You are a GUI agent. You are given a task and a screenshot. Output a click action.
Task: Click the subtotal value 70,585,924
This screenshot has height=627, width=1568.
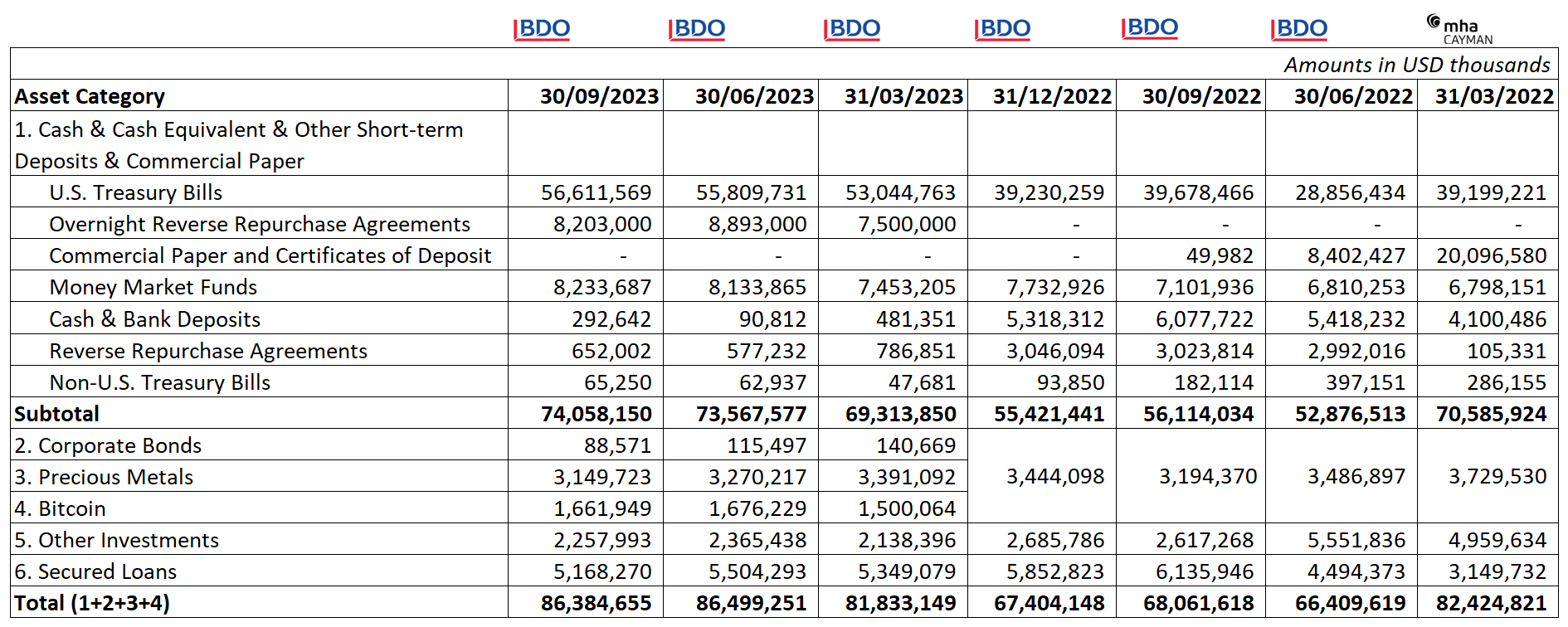click(x=1492, y=414)
